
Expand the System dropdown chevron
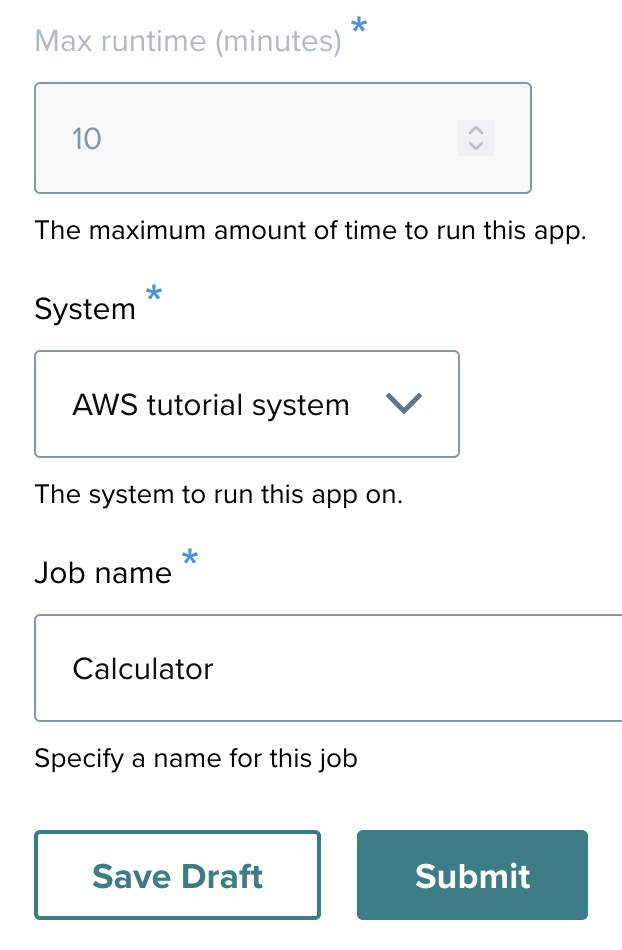[x=404, y=404]
